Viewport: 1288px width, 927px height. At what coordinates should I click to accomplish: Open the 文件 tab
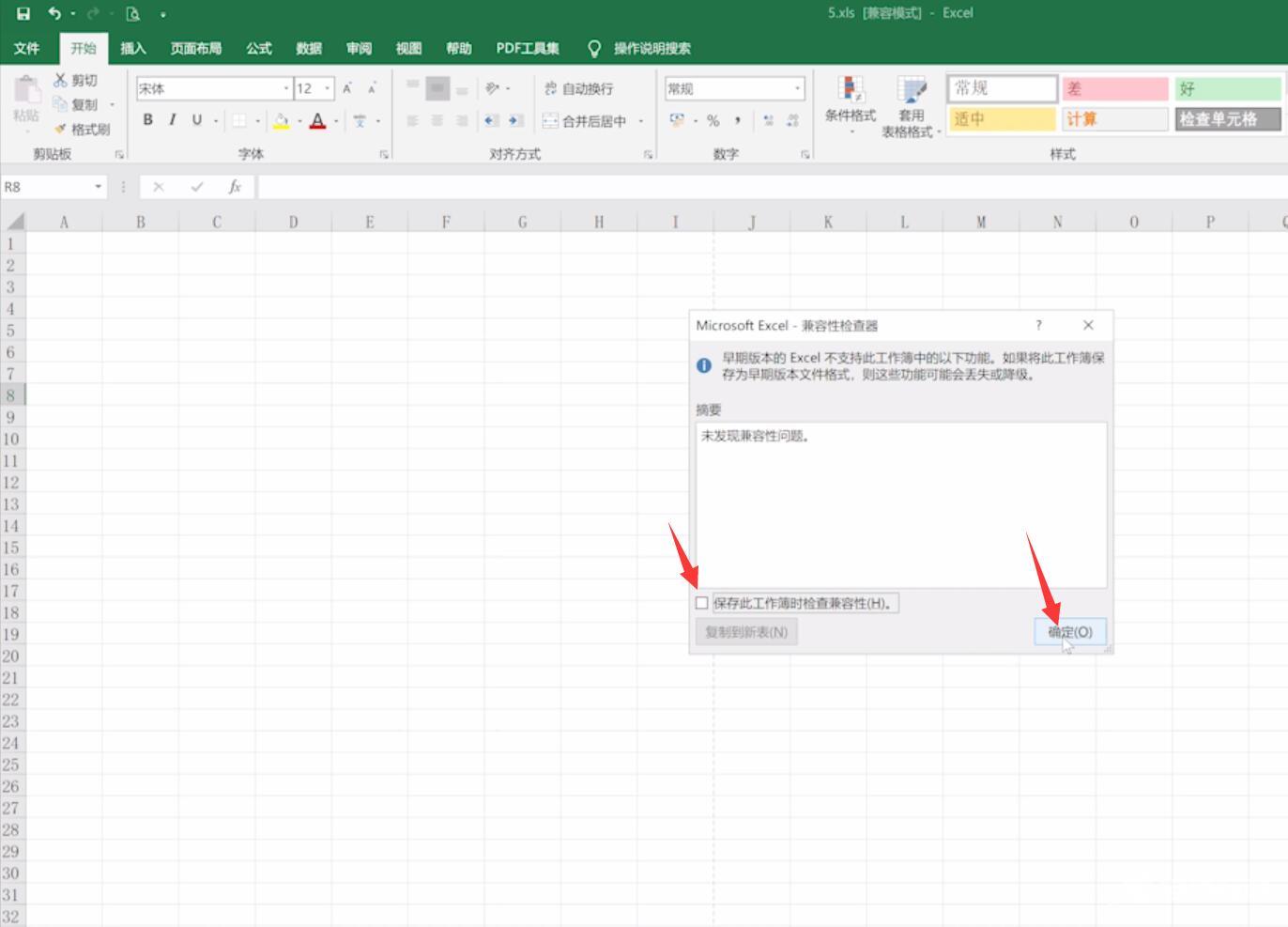[x=27, y=48]
